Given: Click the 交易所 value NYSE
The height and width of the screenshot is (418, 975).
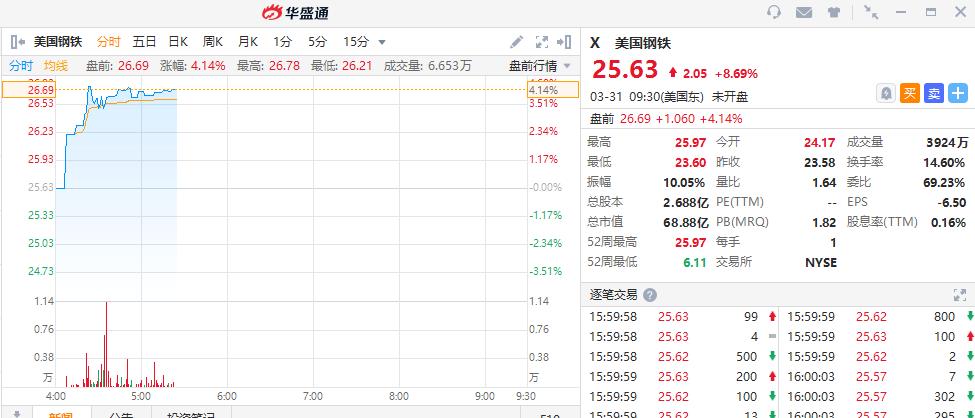Looking at the screenshot, I should (821, 262).
